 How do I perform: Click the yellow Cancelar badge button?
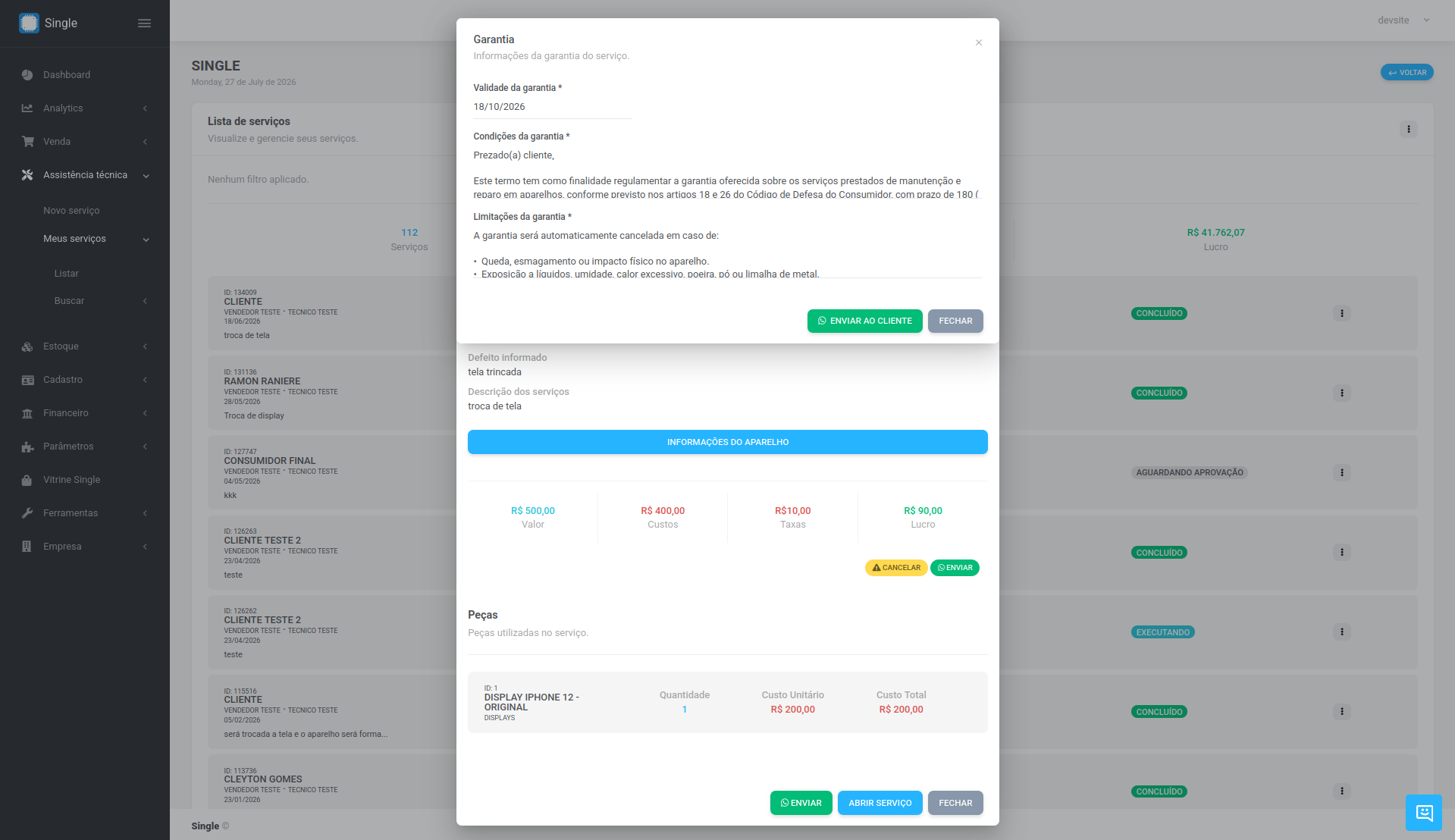(x=895, y=568)
